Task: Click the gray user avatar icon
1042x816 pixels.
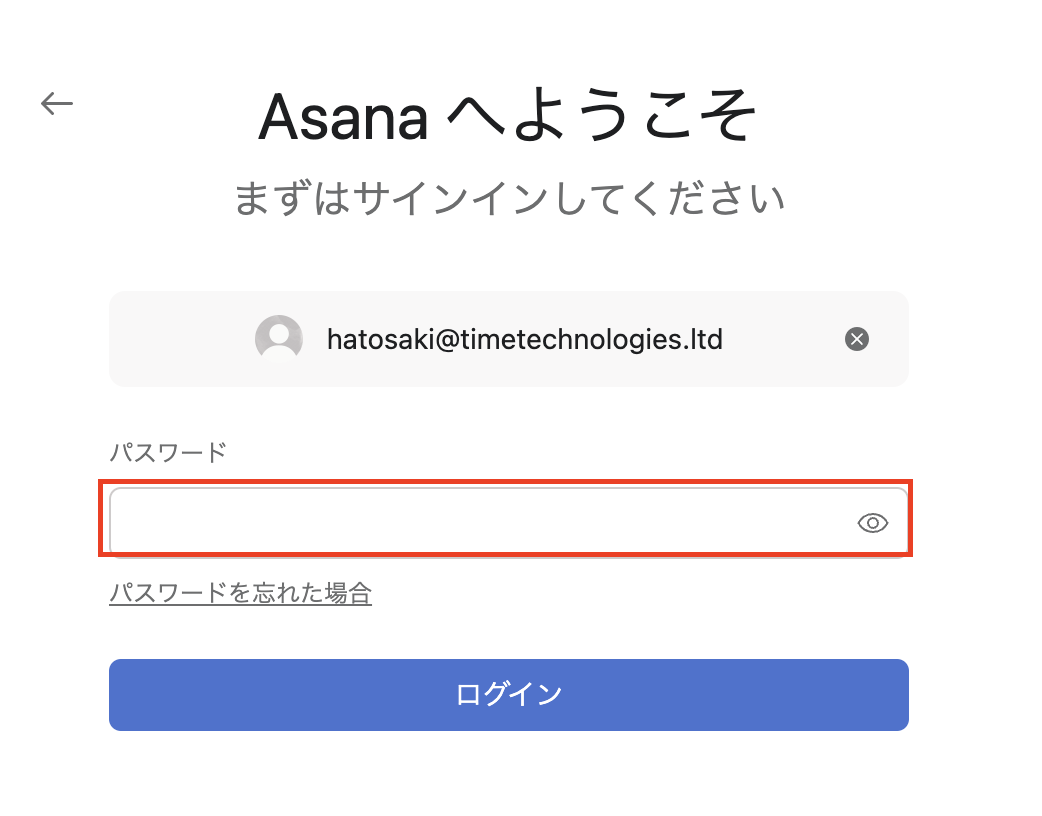Action: click(279, 339)
